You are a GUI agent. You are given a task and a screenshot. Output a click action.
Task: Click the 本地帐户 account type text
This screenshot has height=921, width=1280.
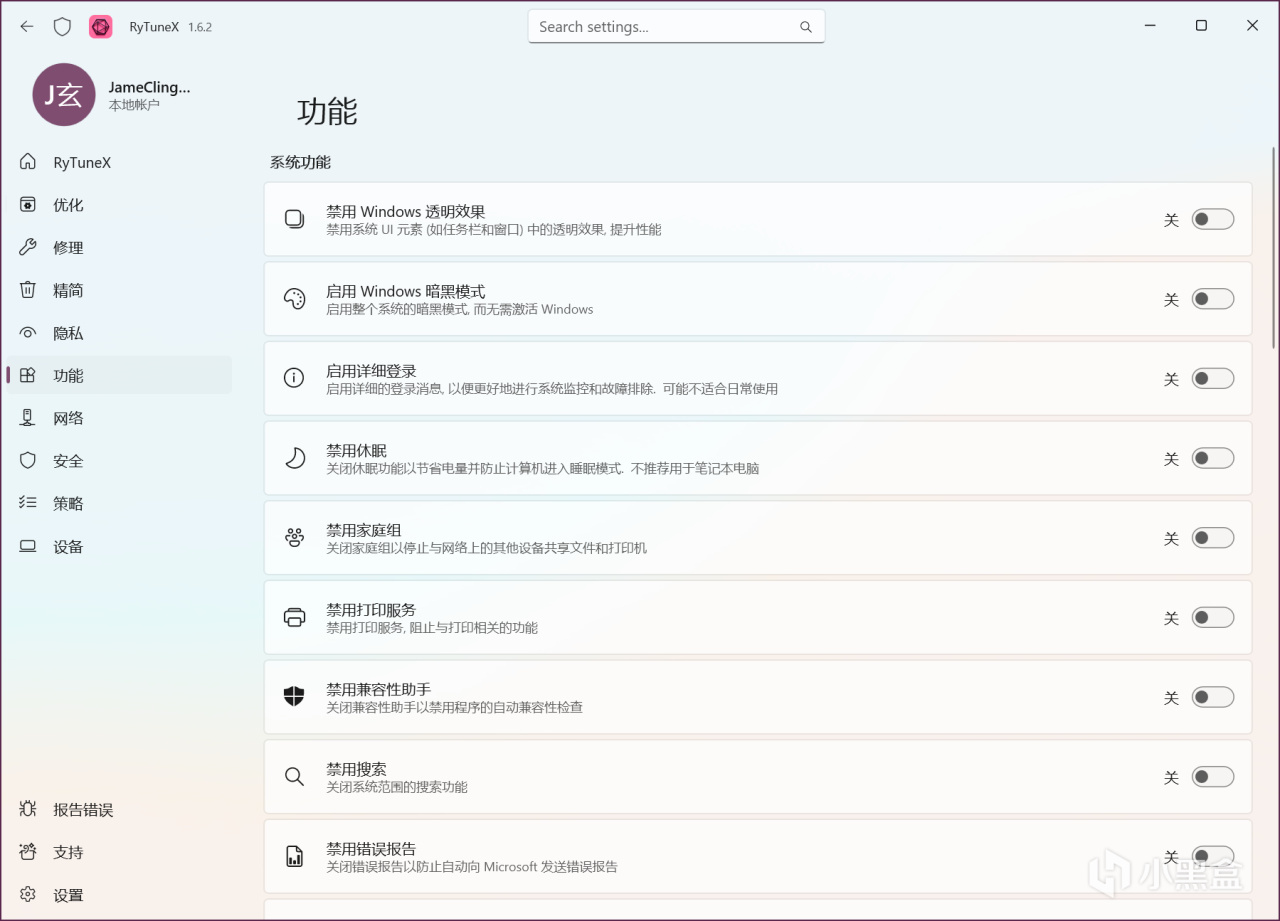(x=134, y=105)
